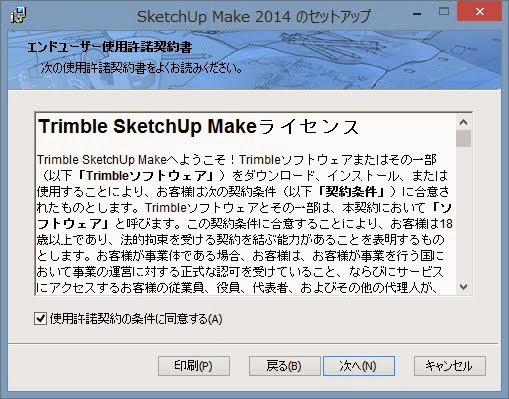The height and width of the screenshot is (399, 509).
Task: Click the installer icon in title bar
Action: (18, 15)
